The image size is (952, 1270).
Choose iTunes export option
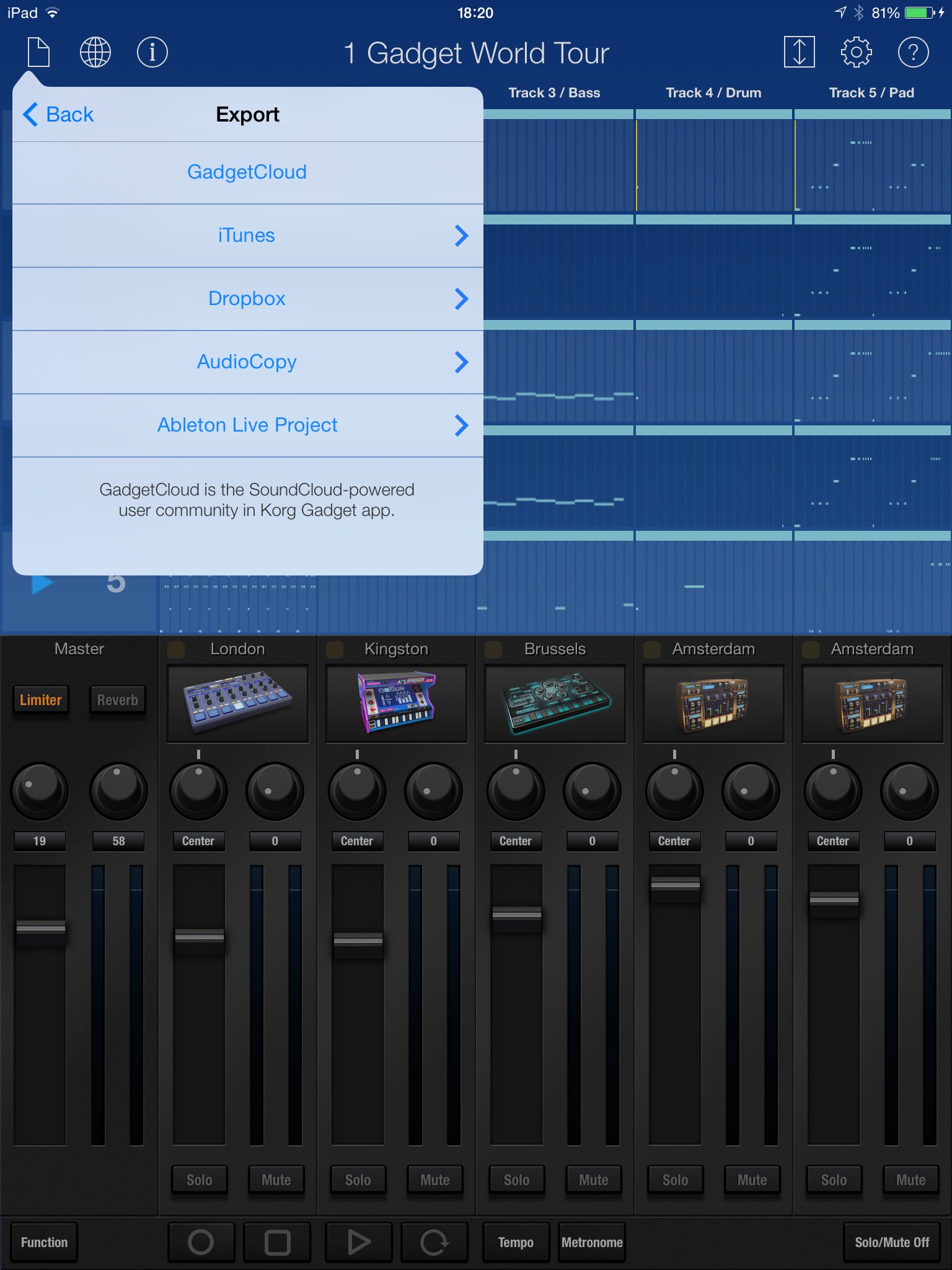[247, 236]
